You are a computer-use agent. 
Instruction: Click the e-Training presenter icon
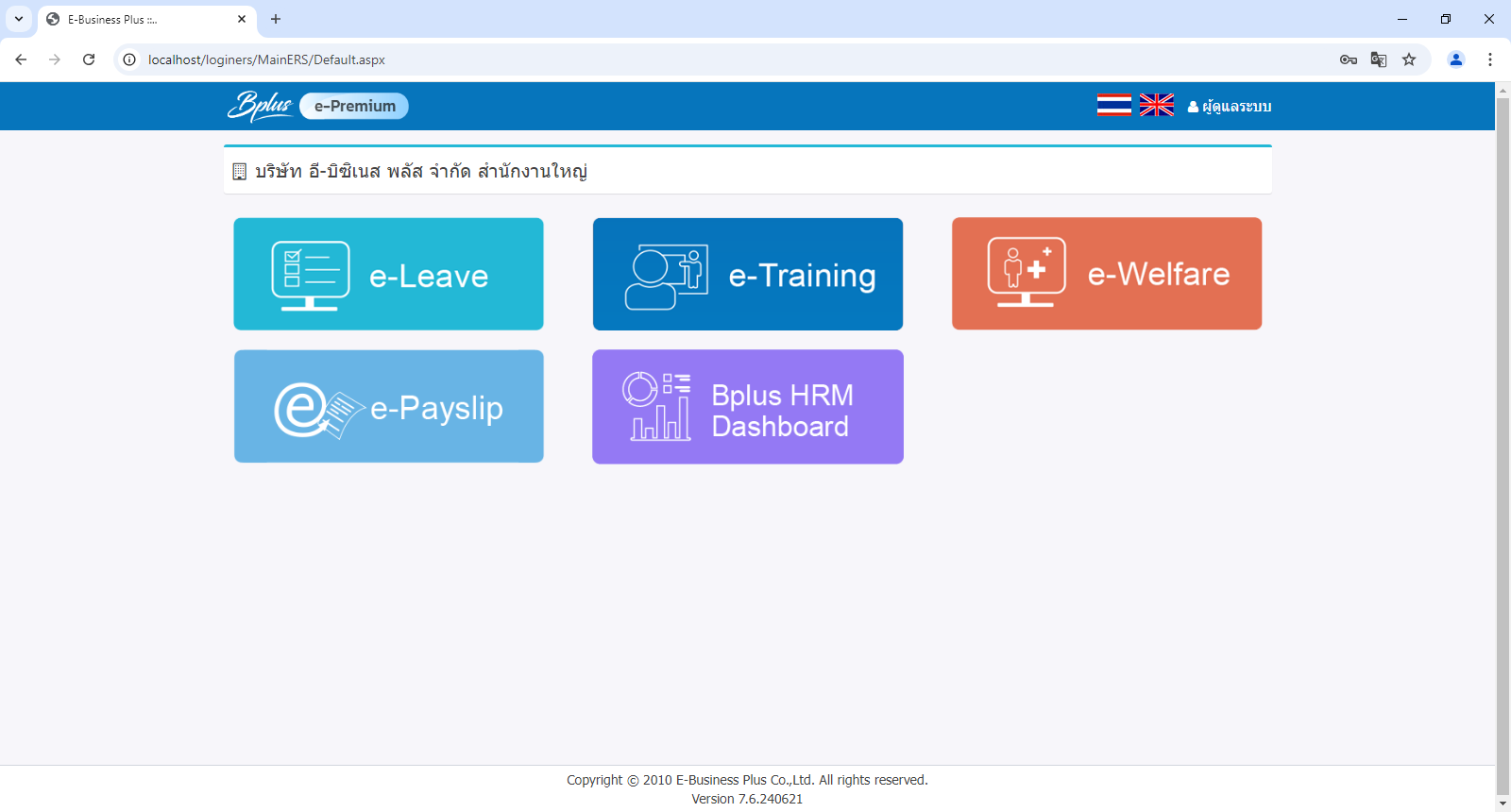667,278
